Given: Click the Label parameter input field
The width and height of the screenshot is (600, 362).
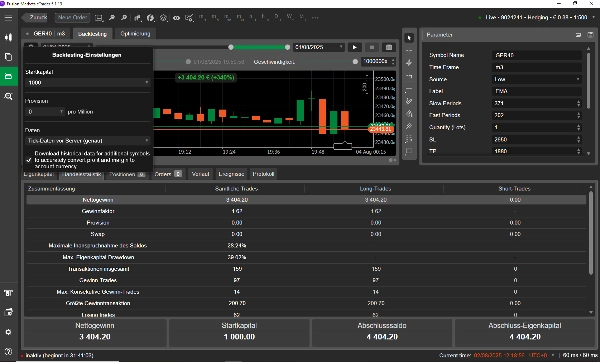Looking at the screenshot, I should (536, 91).
